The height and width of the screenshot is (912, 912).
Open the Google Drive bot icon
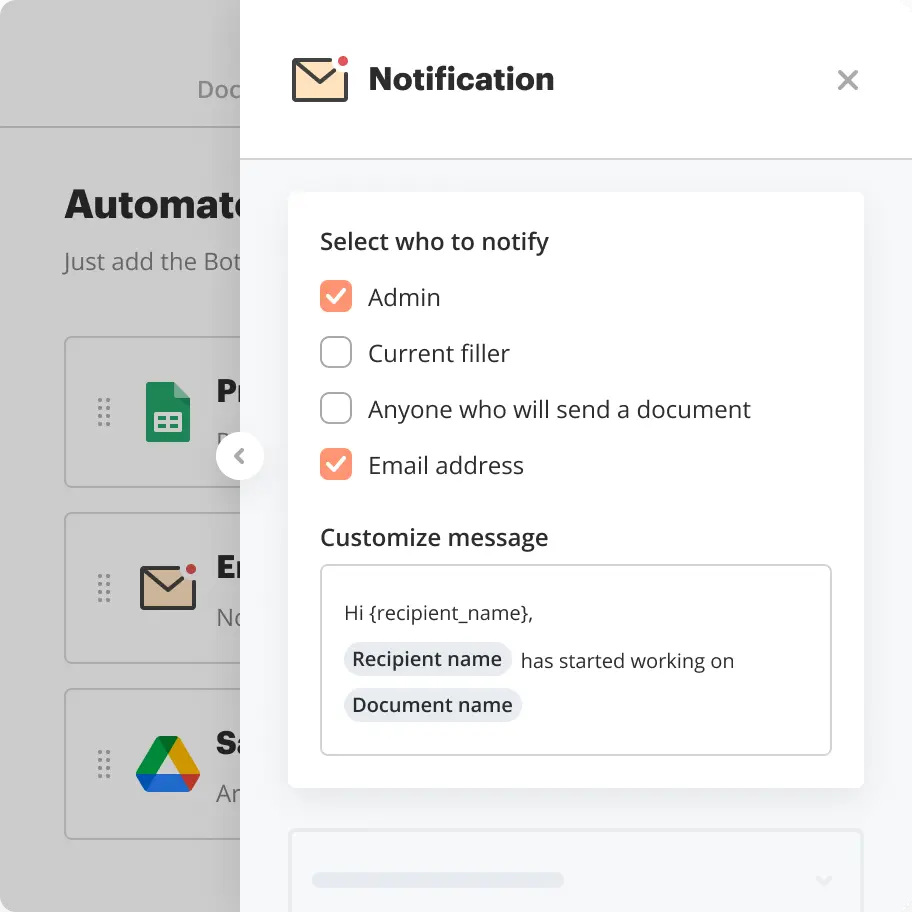click(x=168, y=764)
